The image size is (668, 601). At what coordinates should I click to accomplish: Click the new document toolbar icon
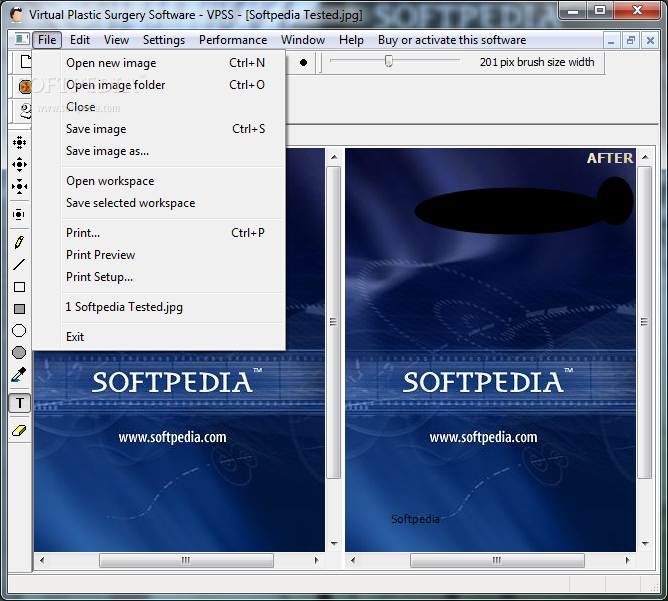[x=26, y=62]
